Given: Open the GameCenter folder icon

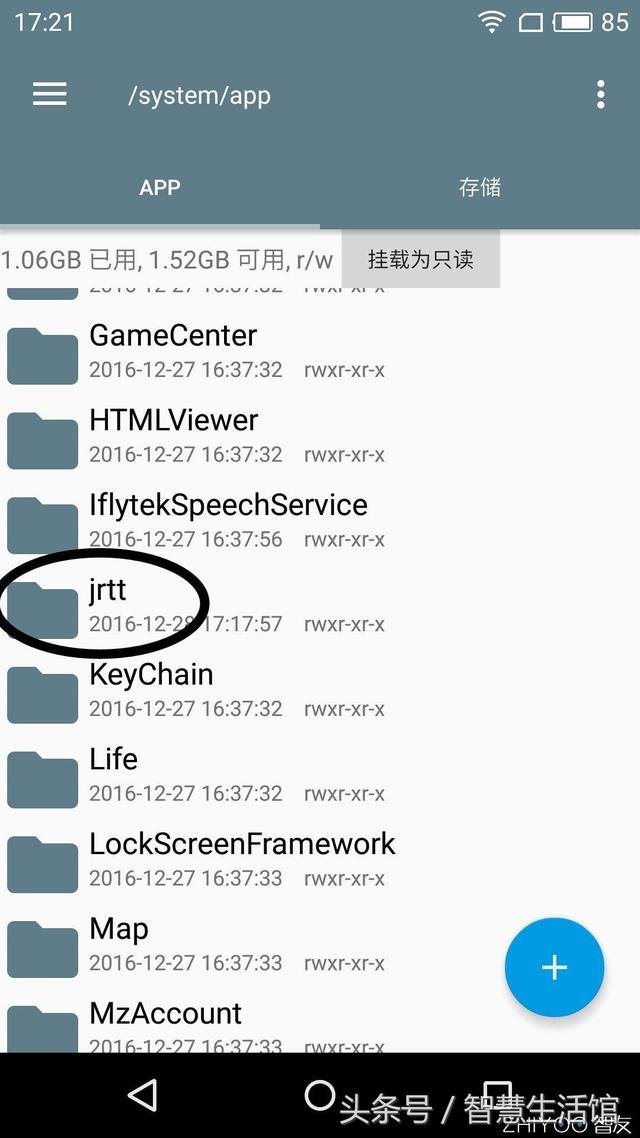Looking at the screenshot, I should pyautogui.click(x=42, y=355).
